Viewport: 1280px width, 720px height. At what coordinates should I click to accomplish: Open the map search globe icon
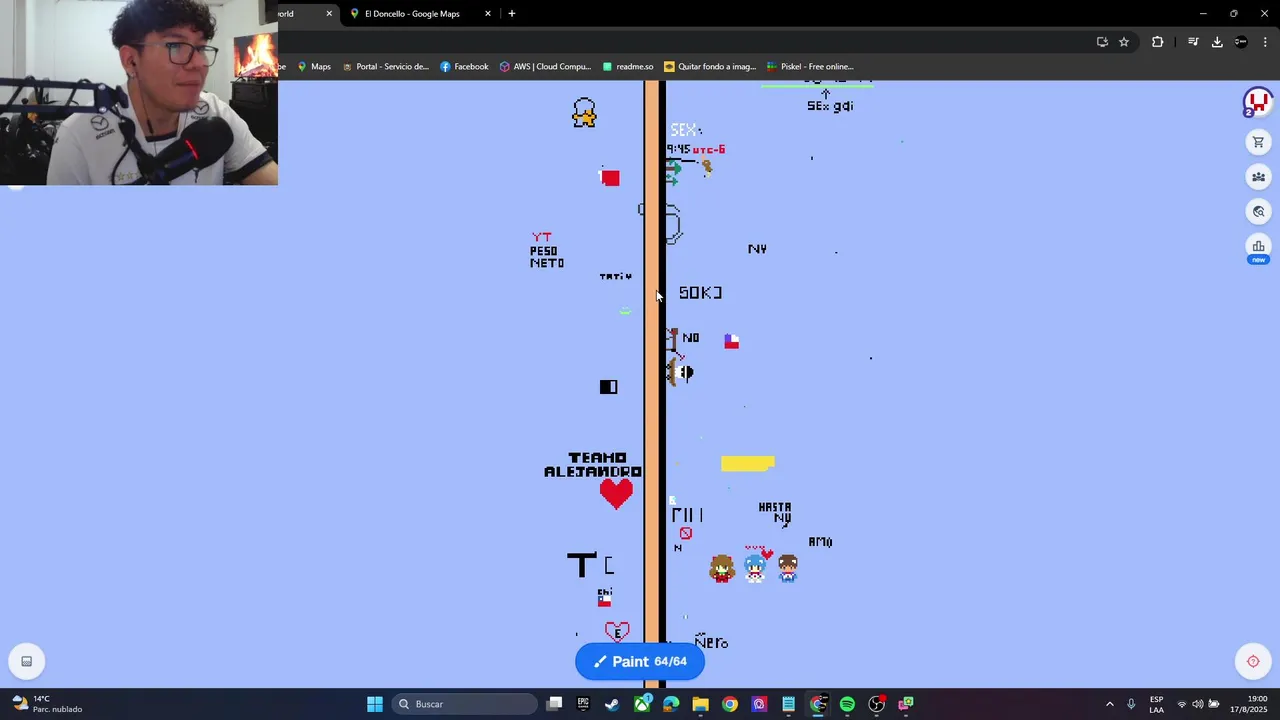pyautogui.click(x=1258, y=211)
